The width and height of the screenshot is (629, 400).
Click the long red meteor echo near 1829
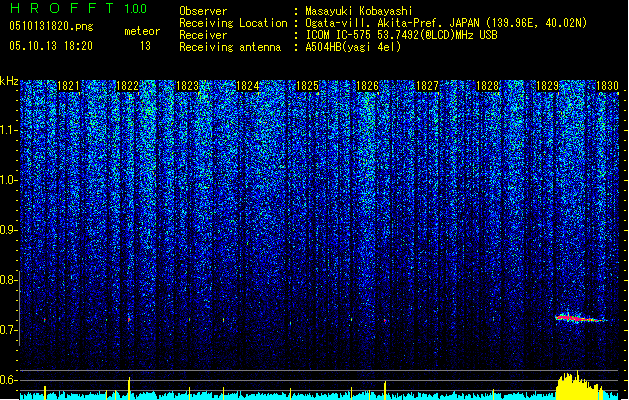click(580, 319)
